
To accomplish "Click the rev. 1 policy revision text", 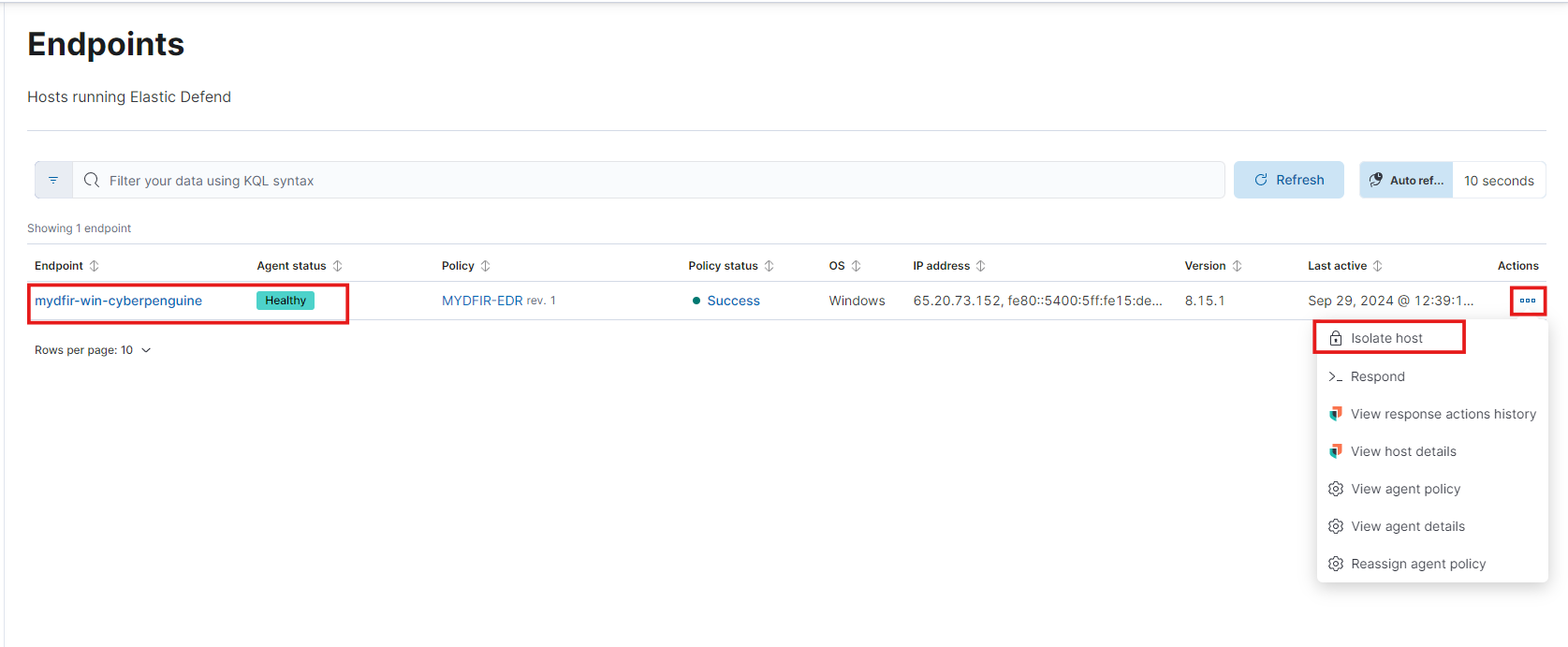I will (541, 301).
